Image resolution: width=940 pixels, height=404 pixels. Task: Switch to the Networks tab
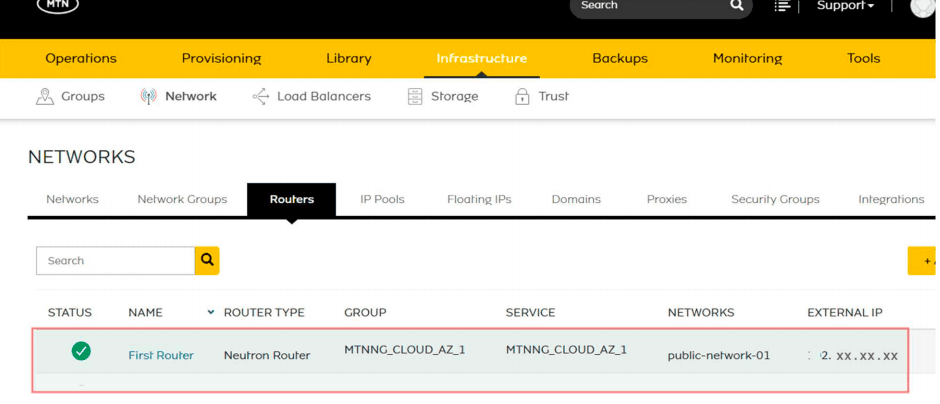73,199
